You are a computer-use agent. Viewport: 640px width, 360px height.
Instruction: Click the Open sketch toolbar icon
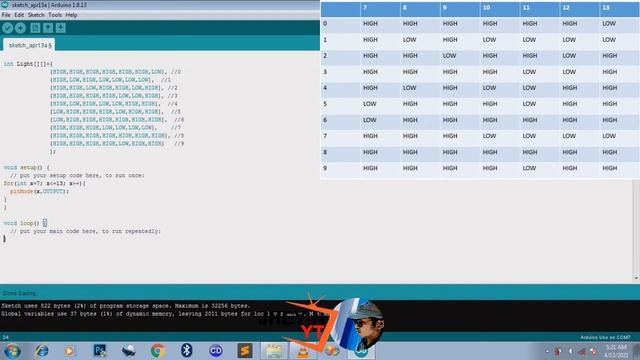point(48,28)
